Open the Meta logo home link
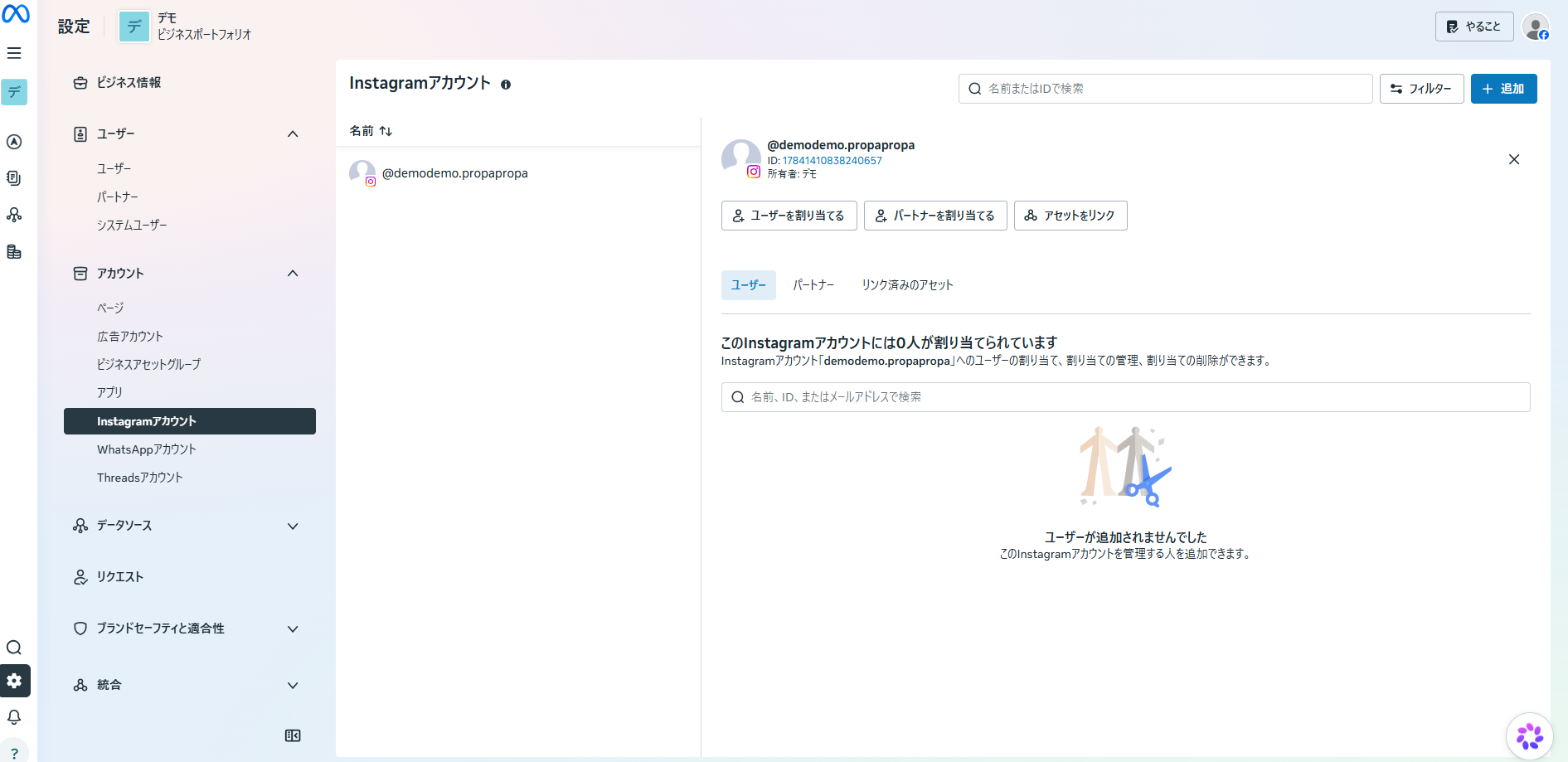Screen dimensions: 1568x762 [15, 13]
